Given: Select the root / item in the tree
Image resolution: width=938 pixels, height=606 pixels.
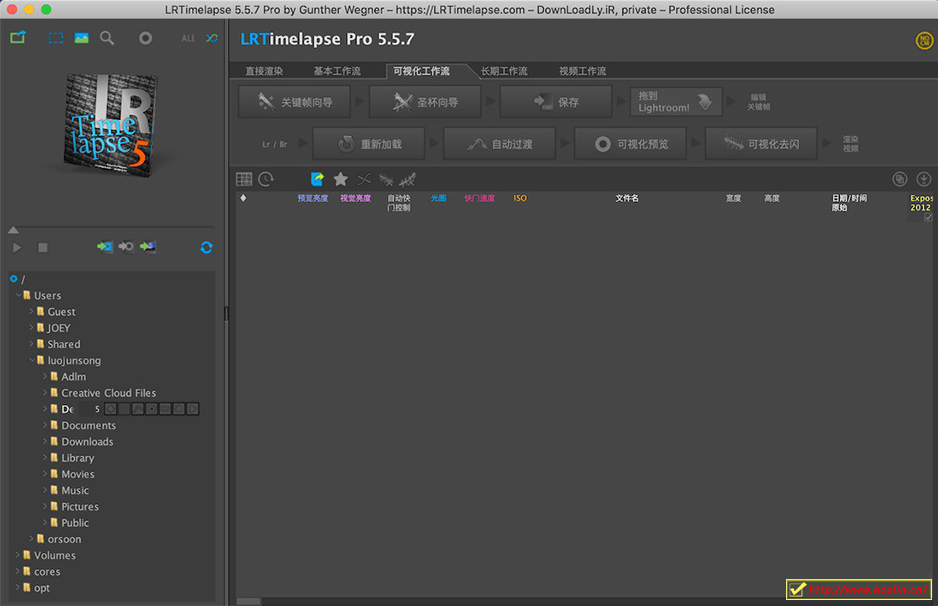Looking at the screenshot, I should tap(23, 279).
